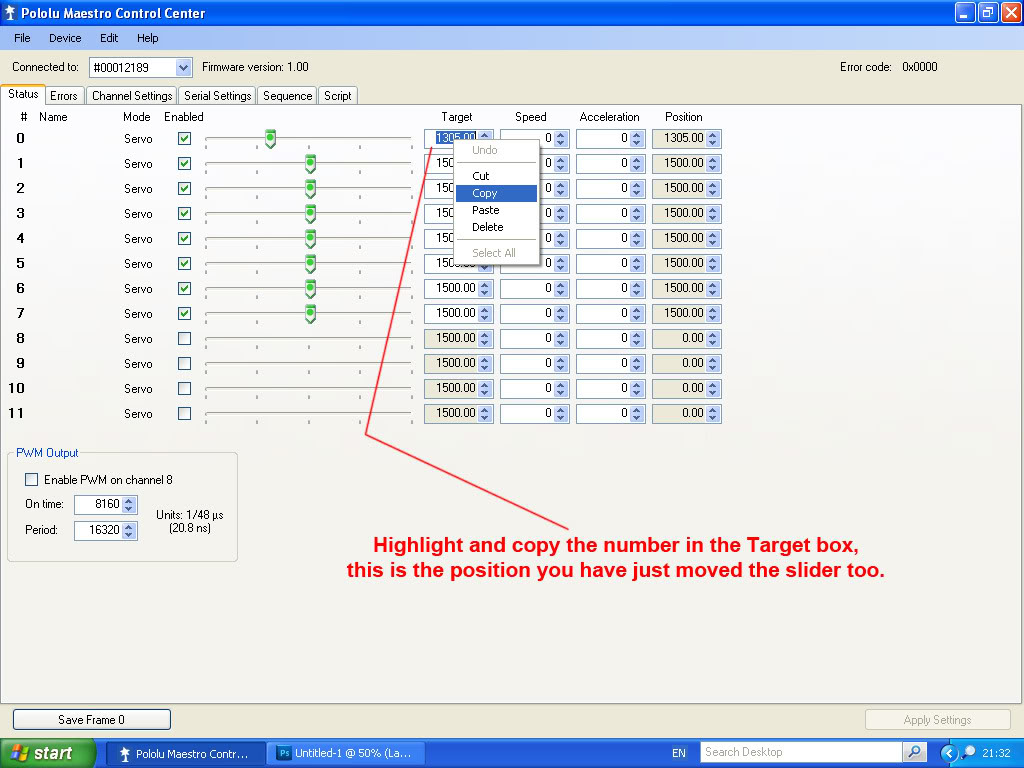Image resolution: width=1024 pixels, height=768 pixels.
Task: Click the Search Desktop field
Action: (x=801, y=752)
